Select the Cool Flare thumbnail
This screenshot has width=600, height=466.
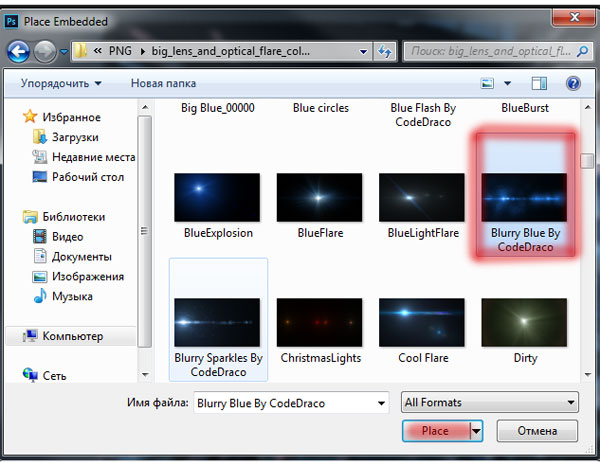point(422,323)
